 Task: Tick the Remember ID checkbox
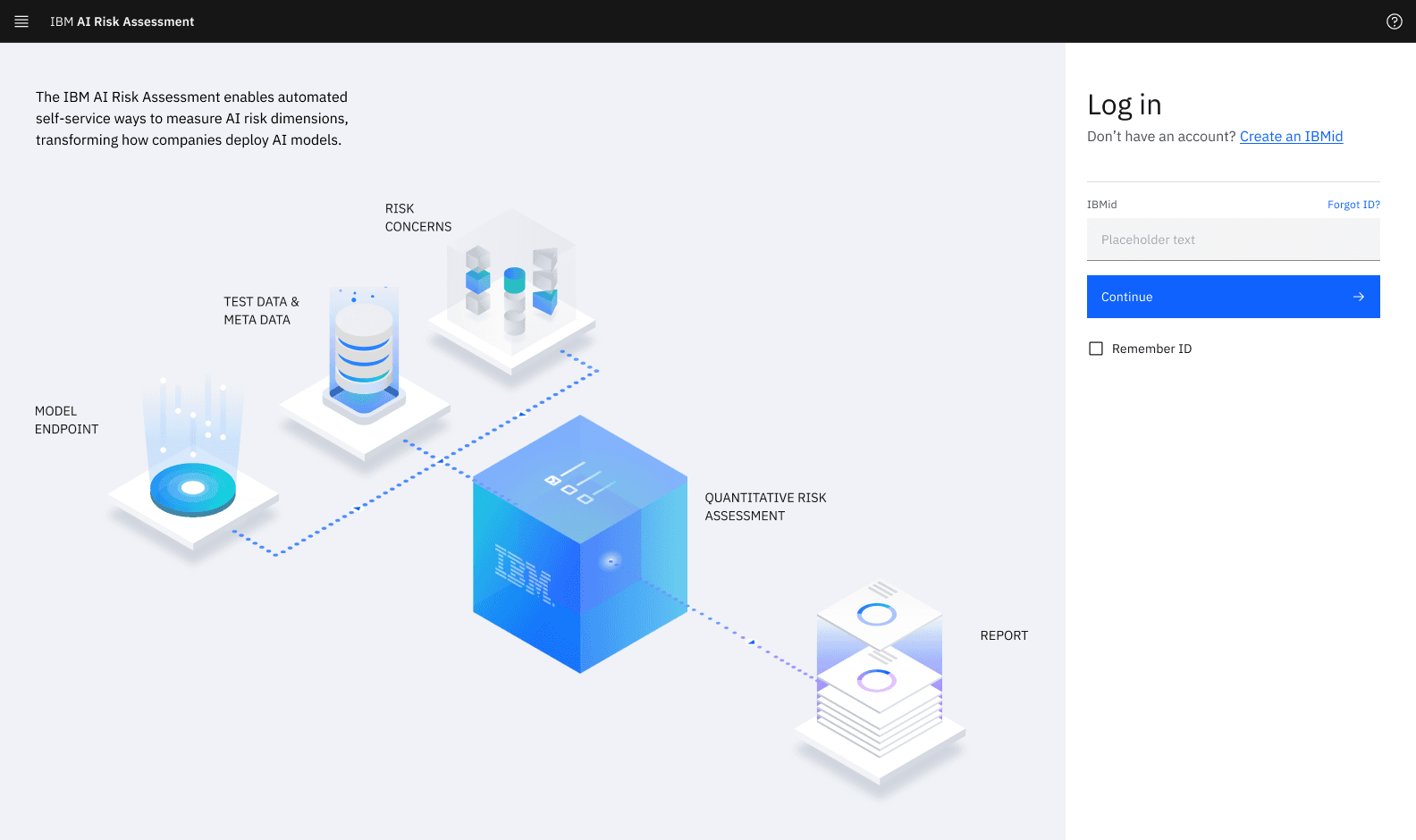[1096, 349]
